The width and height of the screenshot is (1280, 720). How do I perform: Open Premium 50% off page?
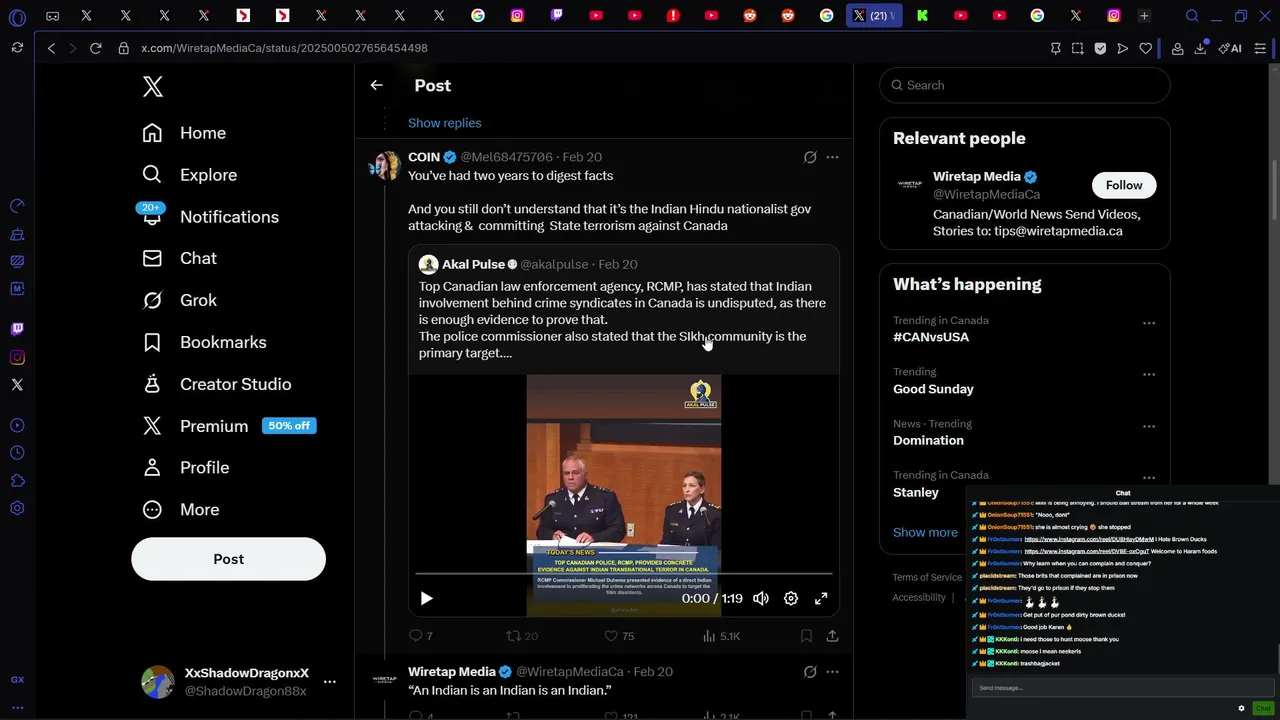229,426
